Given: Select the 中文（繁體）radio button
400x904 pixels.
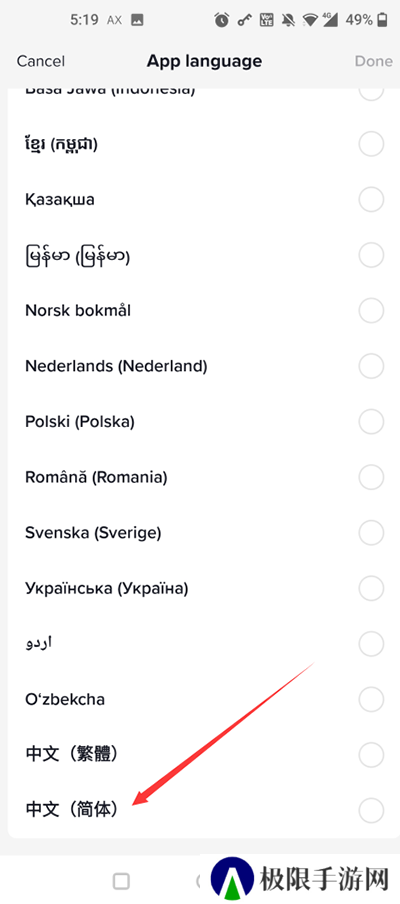Looking at the screenshot, I should 371,754.
